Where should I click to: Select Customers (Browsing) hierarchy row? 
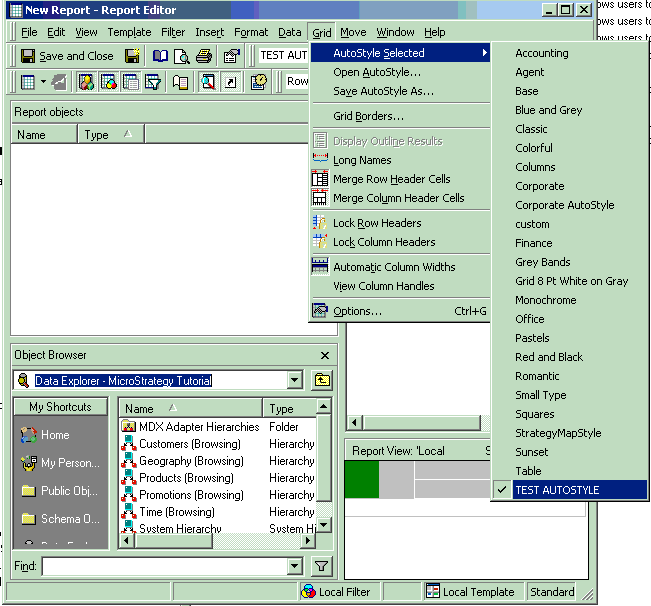point(218,444)
